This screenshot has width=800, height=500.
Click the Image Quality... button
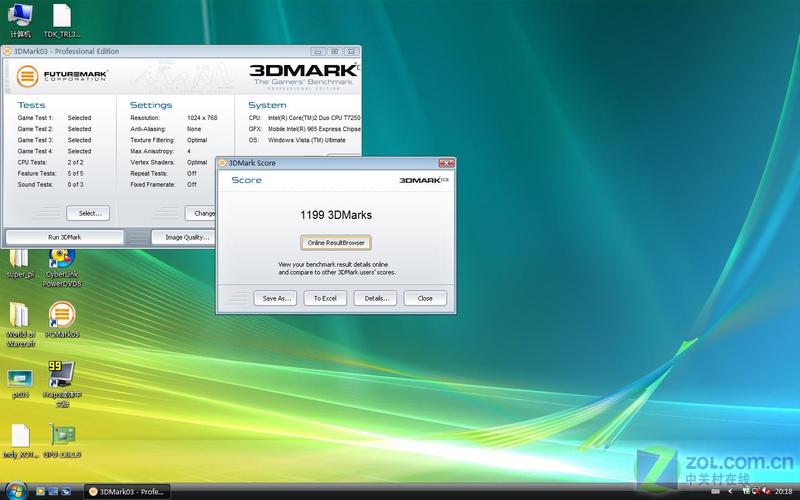(184, 237)
